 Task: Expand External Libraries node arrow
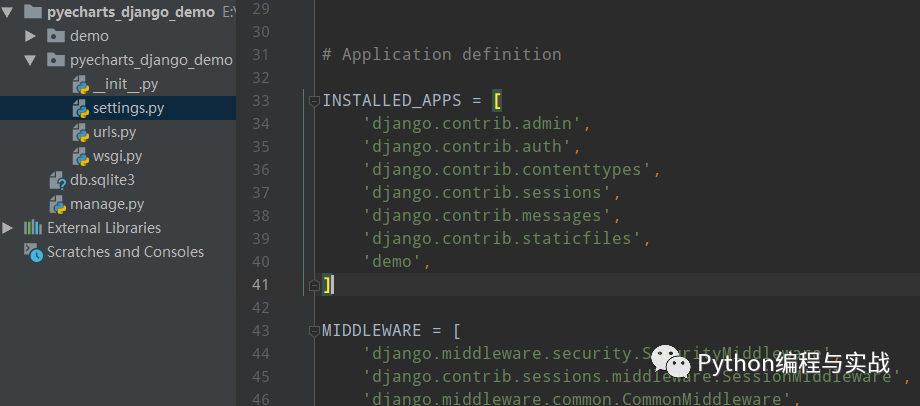pos(7,228)
